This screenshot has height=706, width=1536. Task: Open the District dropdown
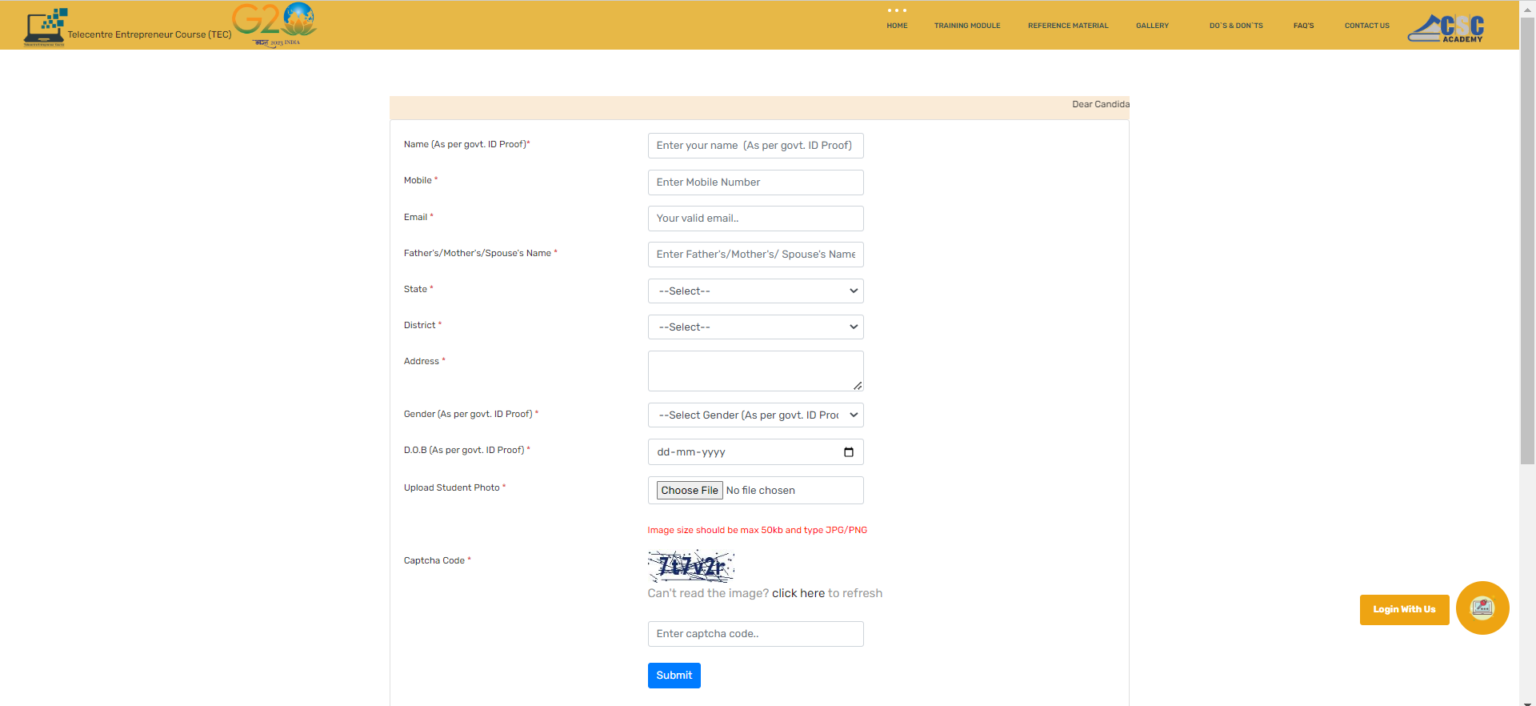tap(755, 327)
